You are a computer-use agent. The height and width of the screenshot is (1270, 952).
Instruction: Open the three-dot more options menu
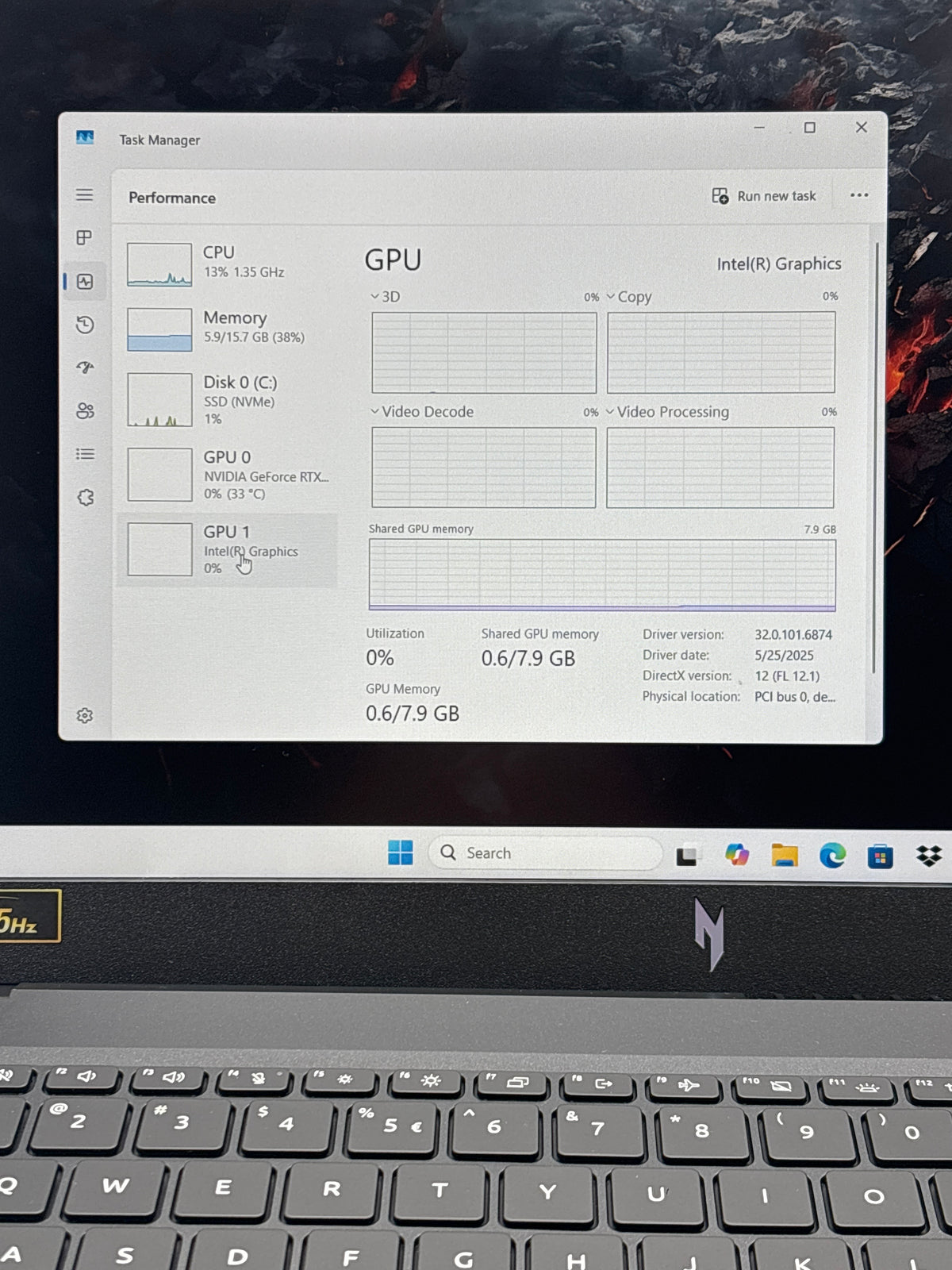point(859,195)
